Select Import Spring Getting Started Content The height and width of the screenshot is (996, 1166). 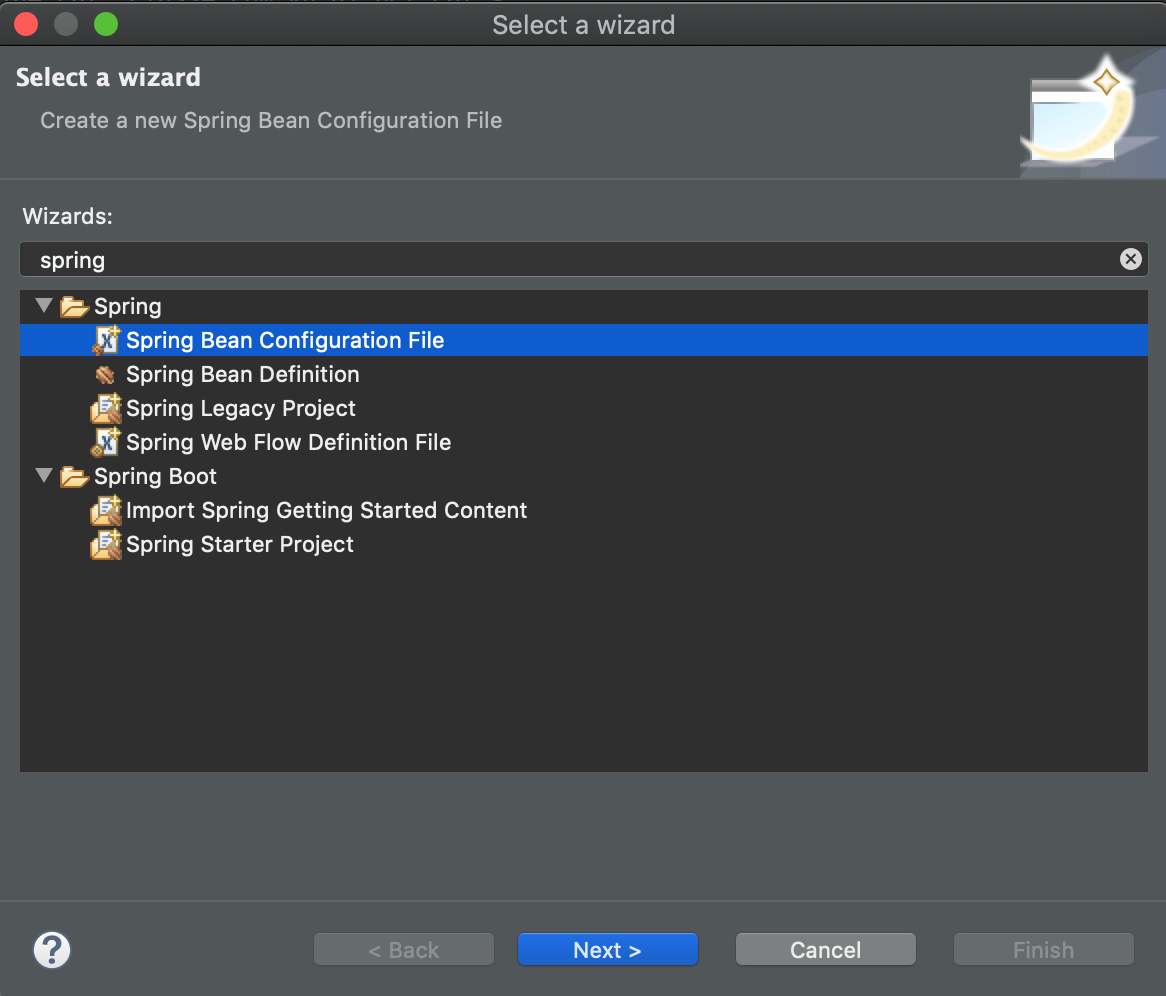(326, 510)
